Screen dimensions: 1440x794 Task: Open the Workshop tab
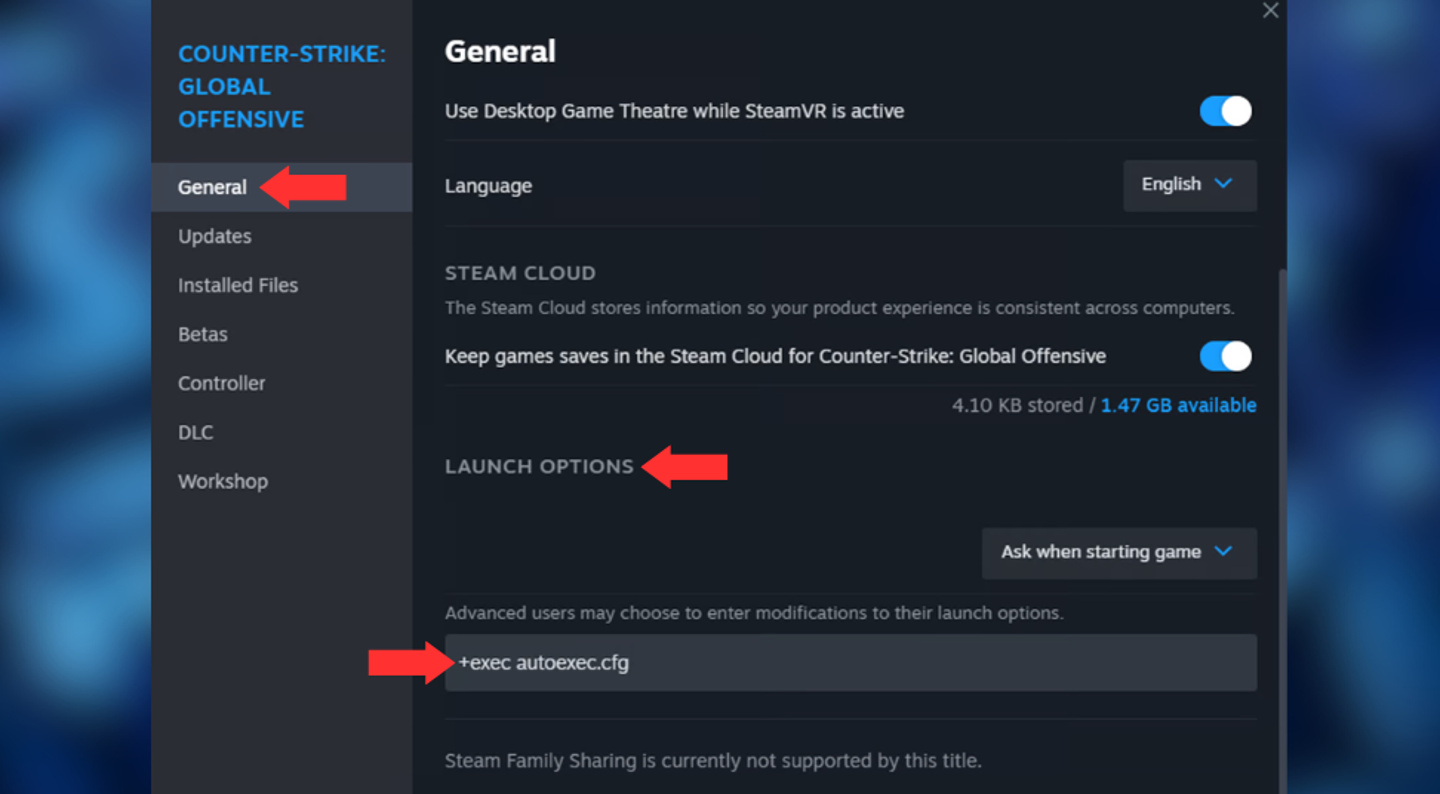coord(223,481)
